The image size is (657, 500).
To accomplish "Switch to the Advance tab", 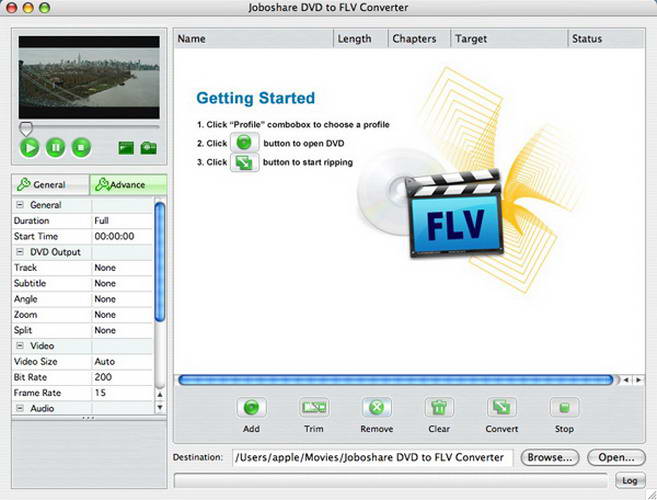I will click(128, 184).
